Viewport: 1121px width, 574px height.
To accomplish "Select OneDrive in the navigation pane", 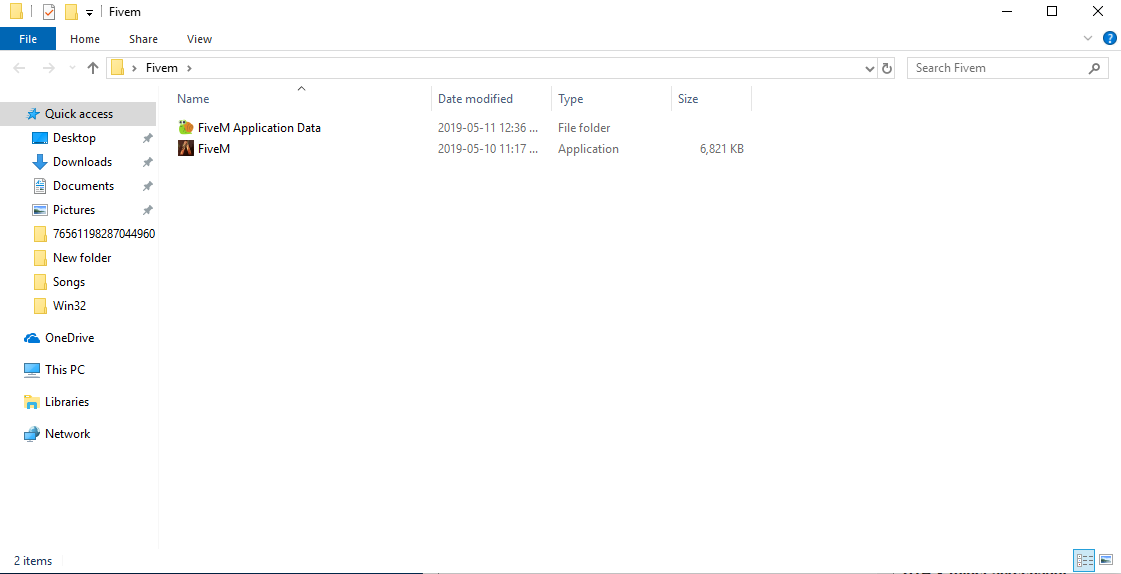I will point(69,338).
